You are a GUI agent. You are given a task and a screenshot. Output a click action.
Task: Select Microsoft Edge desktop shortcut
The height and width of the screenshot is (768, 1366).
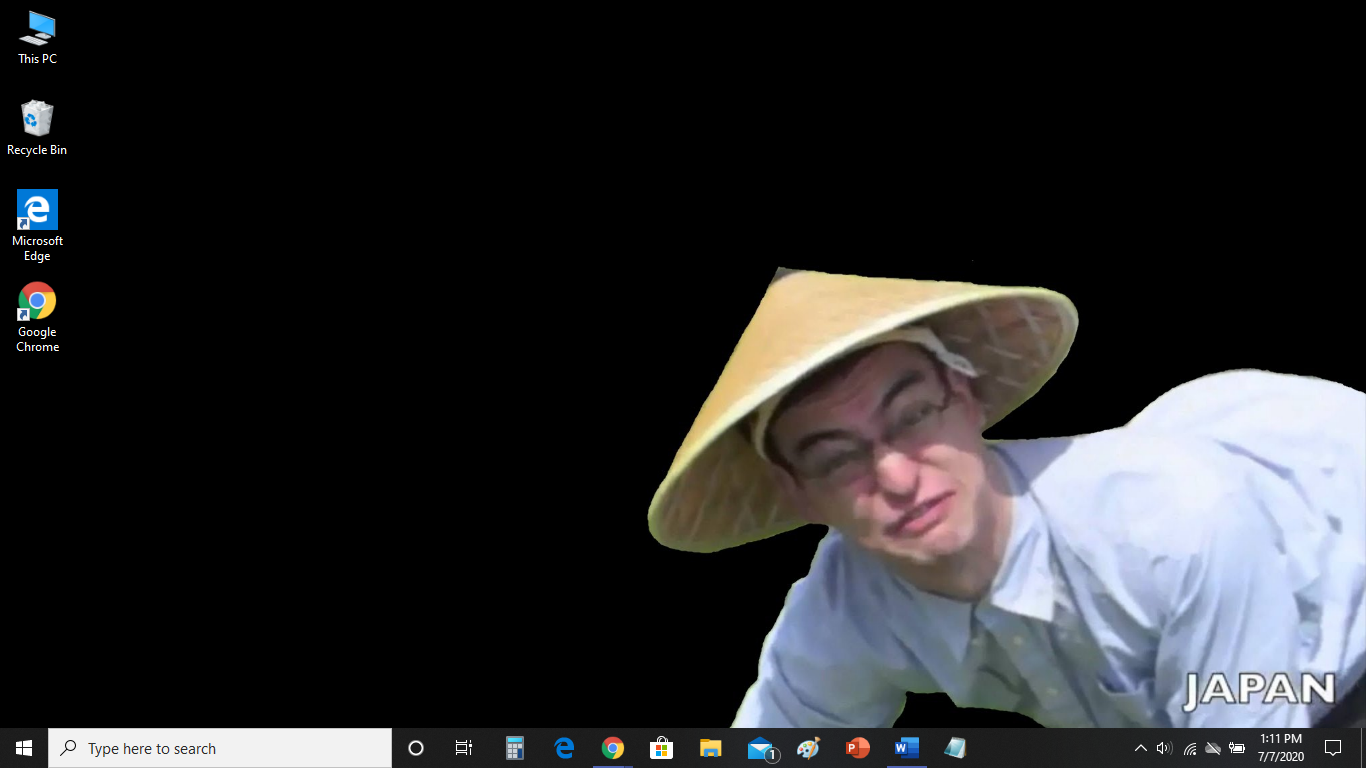click(37, 226)
